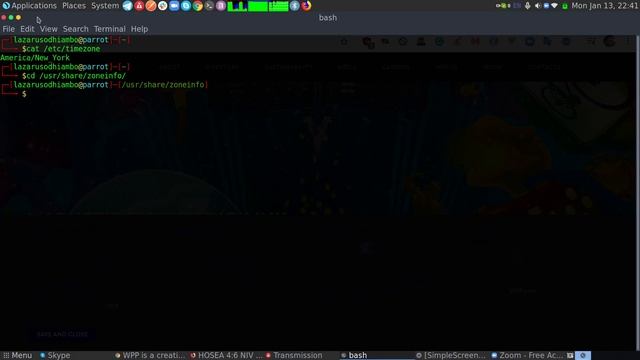Open the Bluetooth applet icon
The height and width of the screenshot is (360, 640).
[x=295, y=6]
